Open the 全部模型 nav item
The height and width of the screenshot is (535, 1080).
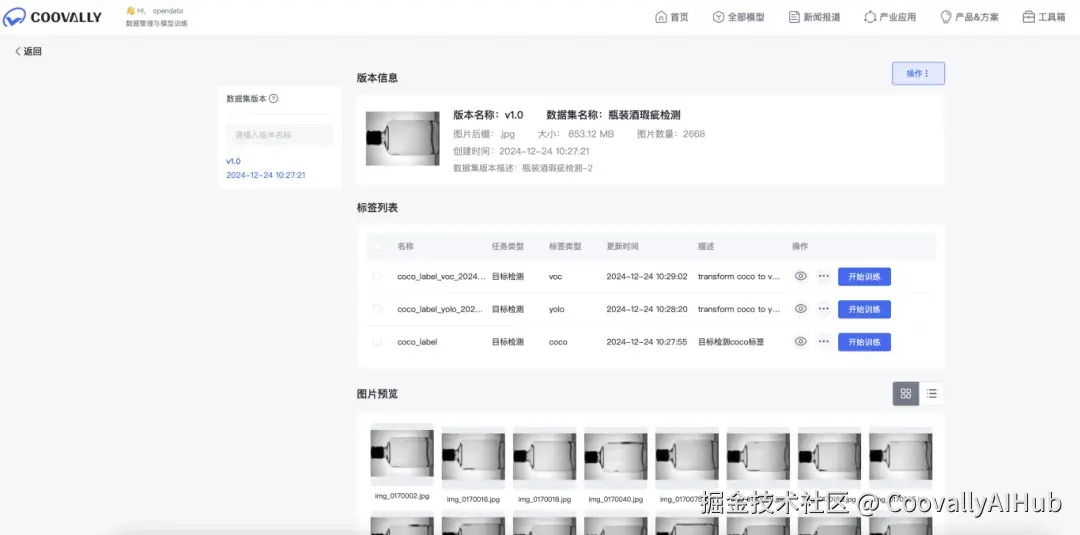pos(738,17)
